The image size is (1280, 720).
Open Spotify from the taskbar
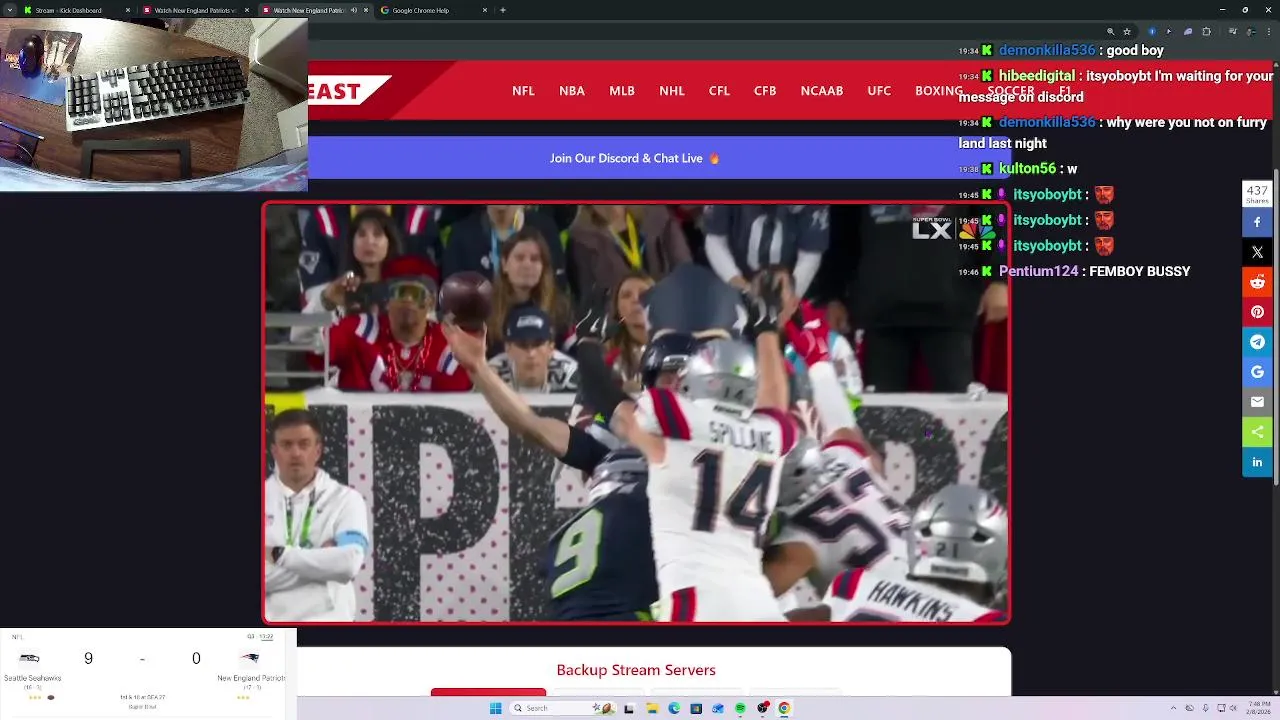point(740,708)
